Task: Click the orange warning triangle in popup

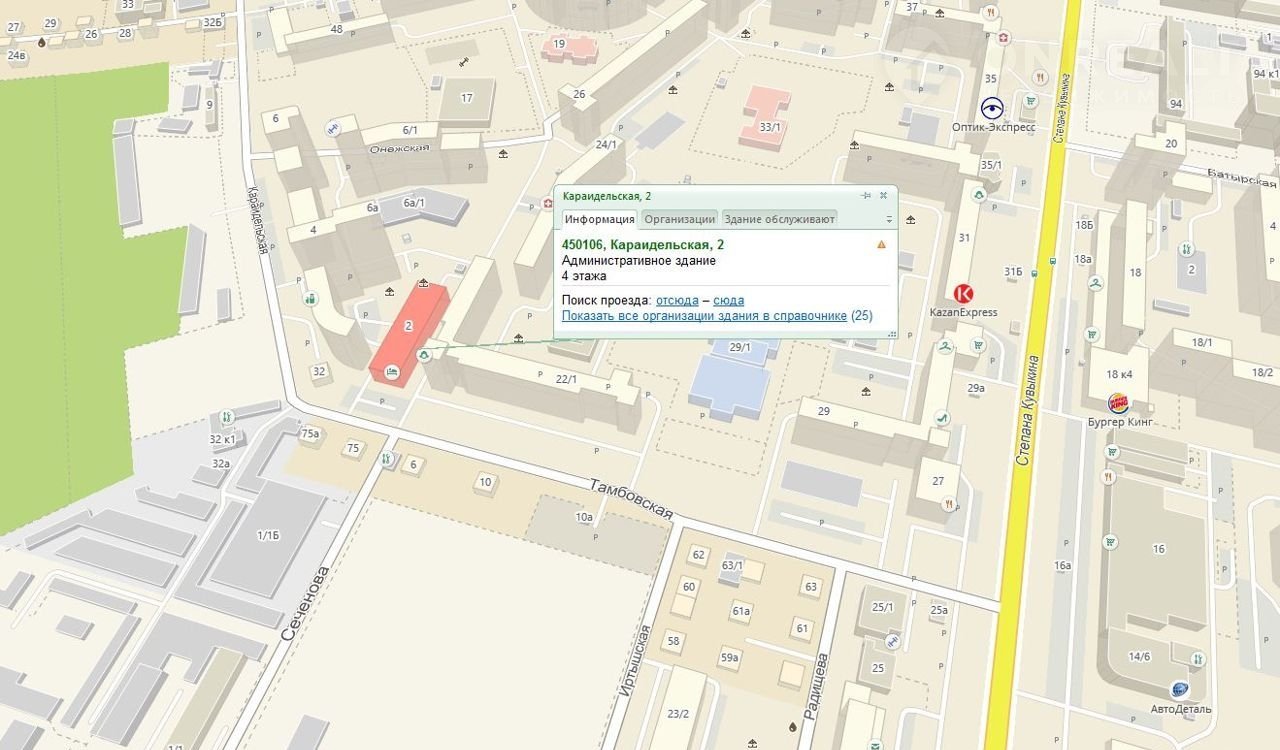Action: (881, 244)
